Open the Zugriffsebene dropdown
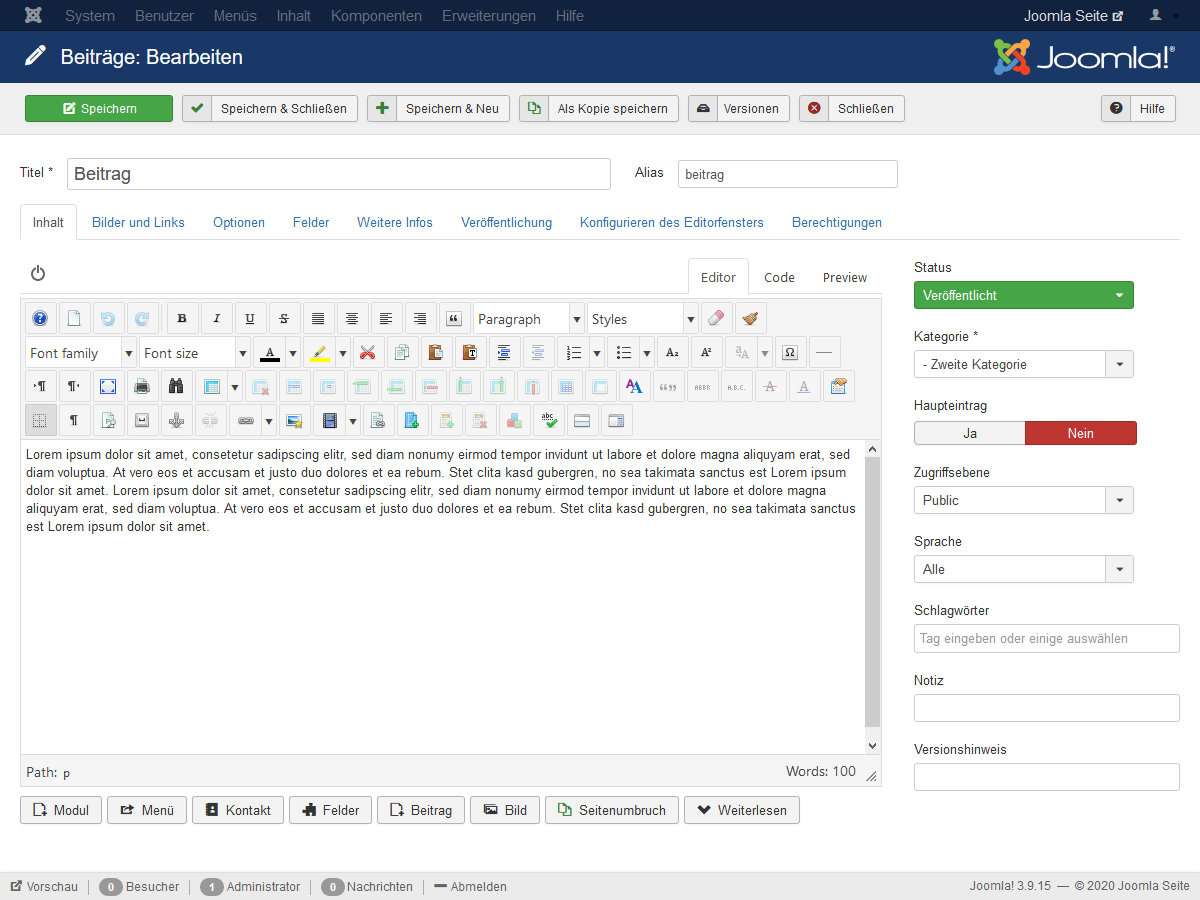This screenshot has height=900, width=1200. pos(1024,500)
